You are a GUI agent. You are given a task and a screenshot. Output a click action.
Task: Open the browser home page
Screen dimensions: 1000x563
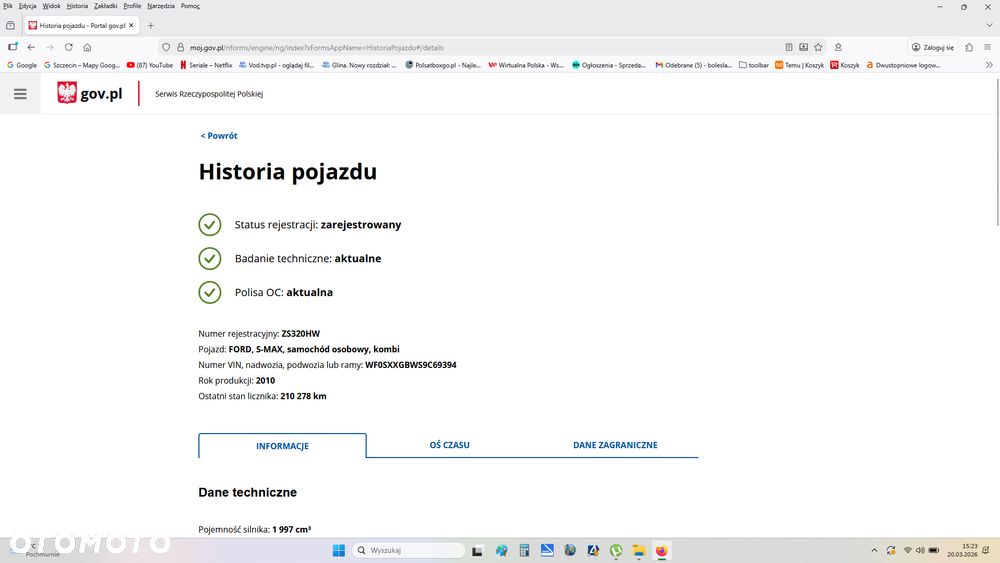click(87, 47)
